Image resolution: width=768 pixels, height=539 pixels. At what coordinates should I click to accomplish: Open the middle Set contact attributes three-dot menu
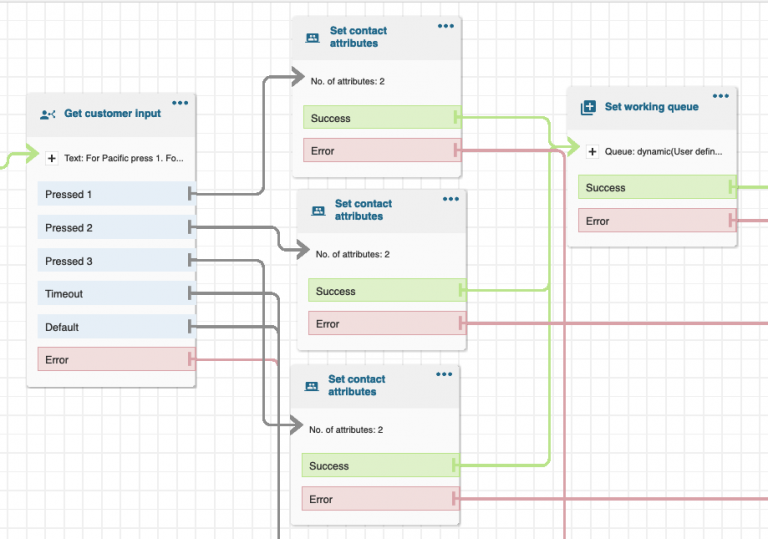point(451,198)
